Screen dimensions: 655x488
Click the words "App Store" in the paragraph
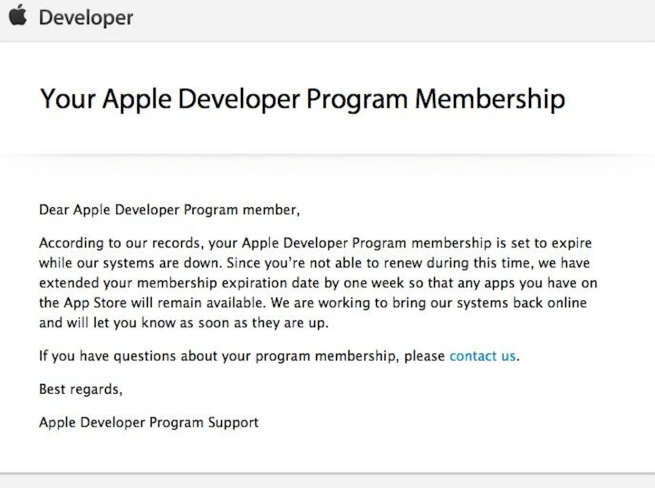point(94,303)
